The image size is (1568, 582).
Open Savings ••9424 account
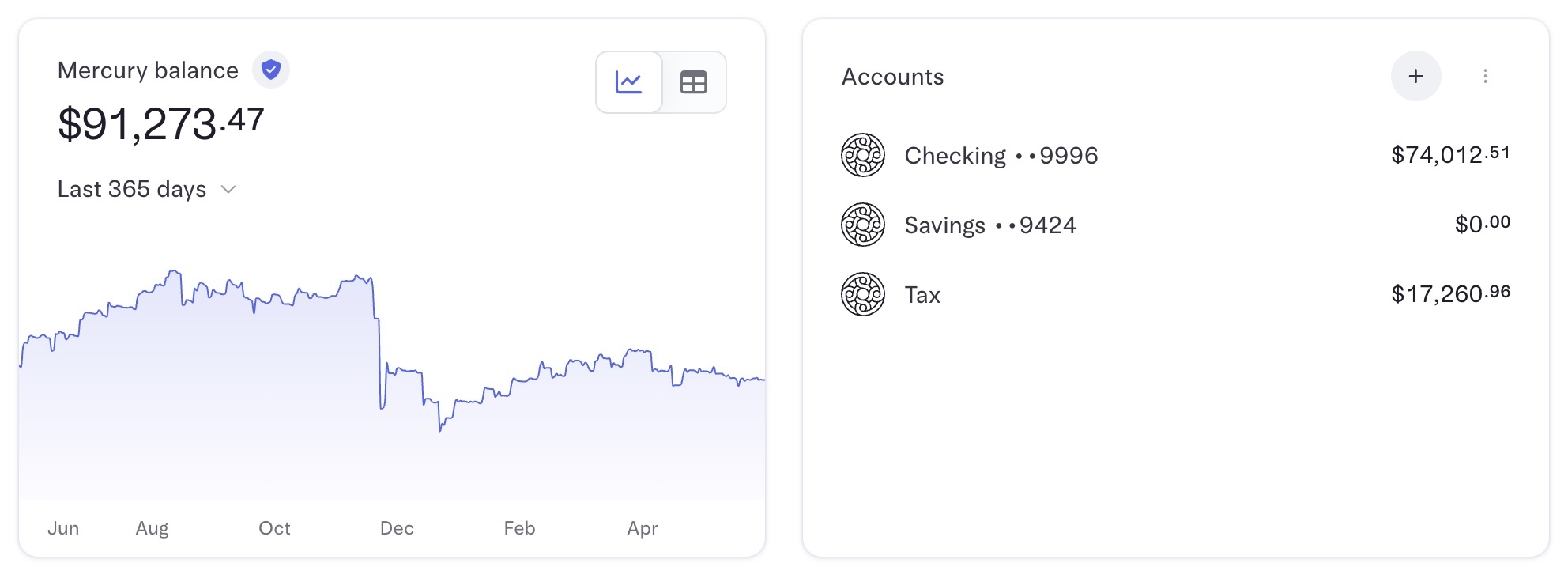pyautogui.click(x=1176, y=225)
